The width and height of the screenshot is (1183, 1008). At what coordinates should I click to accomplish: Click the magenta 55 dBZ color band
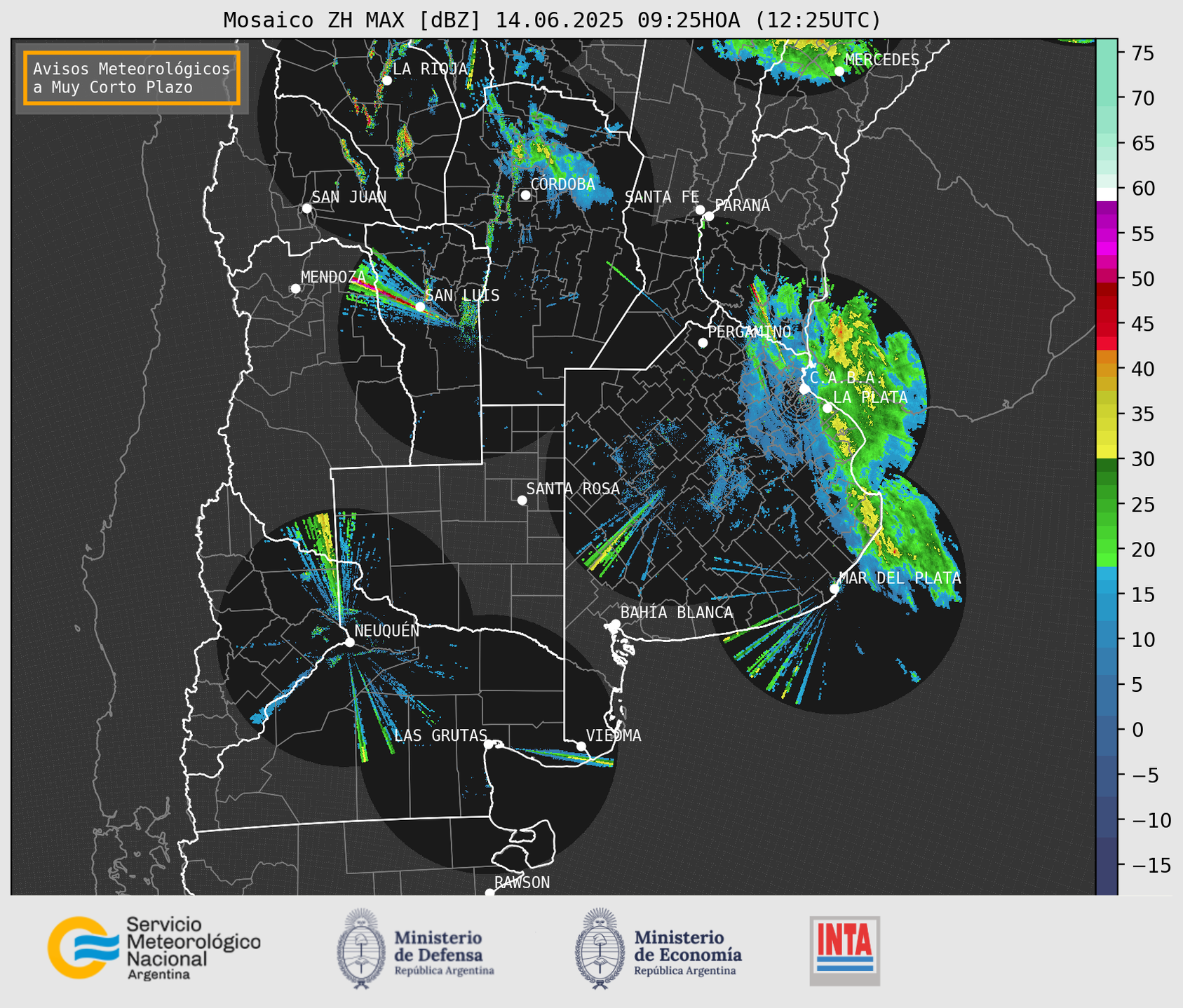coord(1107,234)
